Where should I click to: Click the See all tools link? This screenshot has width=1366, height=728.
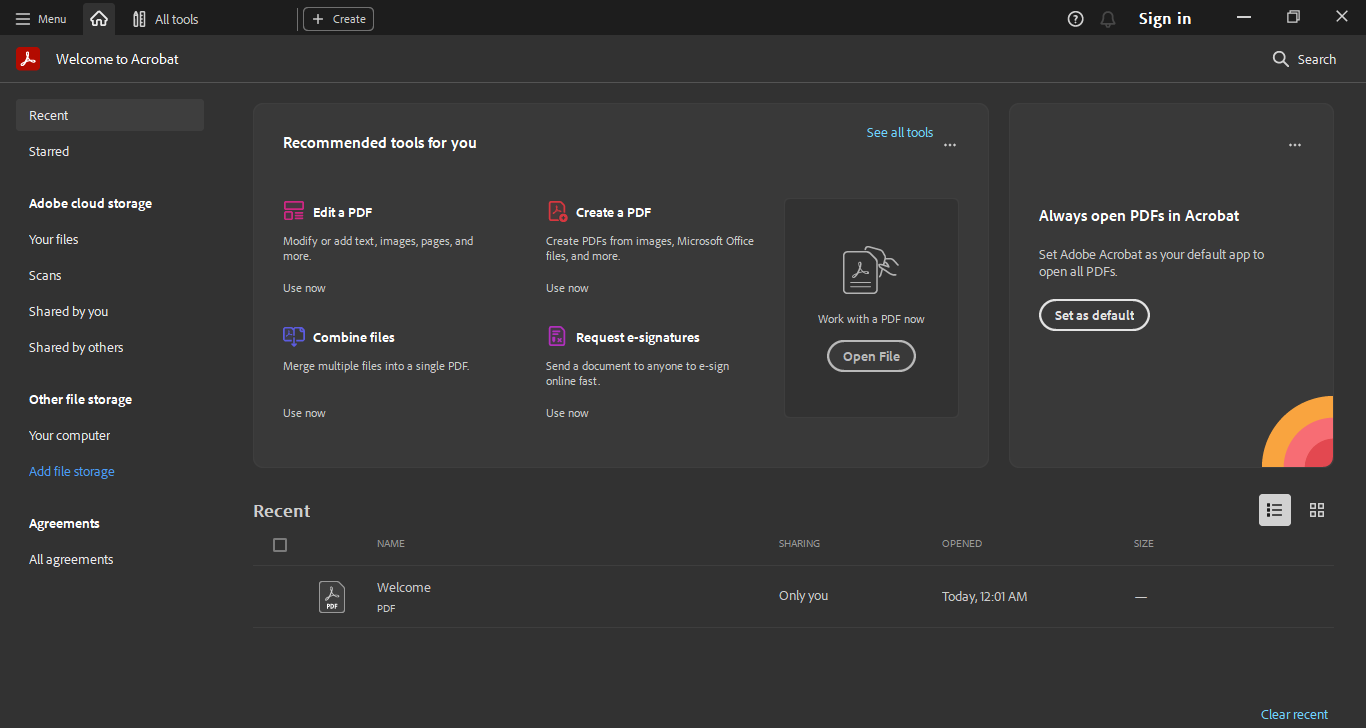tap(899, 132)
